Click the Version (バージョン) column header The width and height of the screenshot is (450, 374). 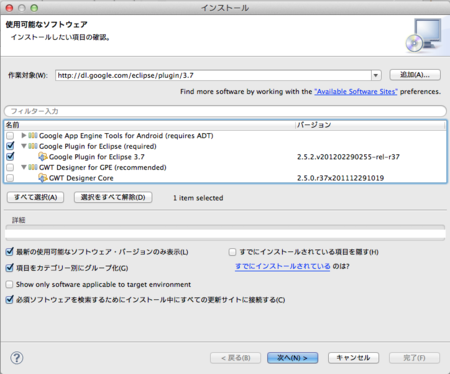pyautogui.click(x=371, y=125)
